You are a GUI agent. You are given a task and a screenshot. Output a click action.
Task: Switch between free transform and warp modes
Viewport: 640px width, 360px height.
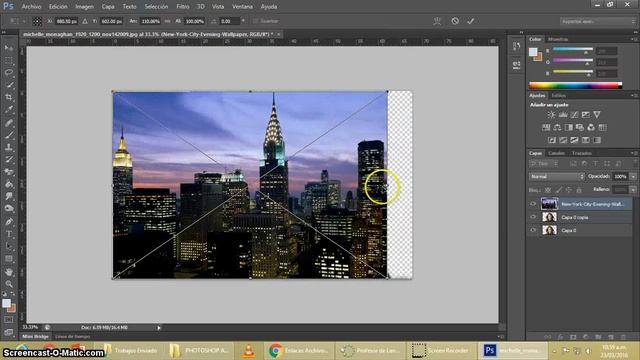click(x=437, y=21)
